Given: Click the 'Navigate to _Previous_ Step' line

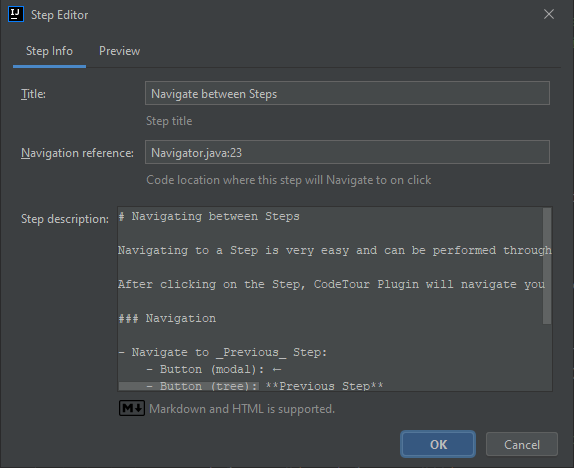Looking at the screenshot, I should coord(223,352).
